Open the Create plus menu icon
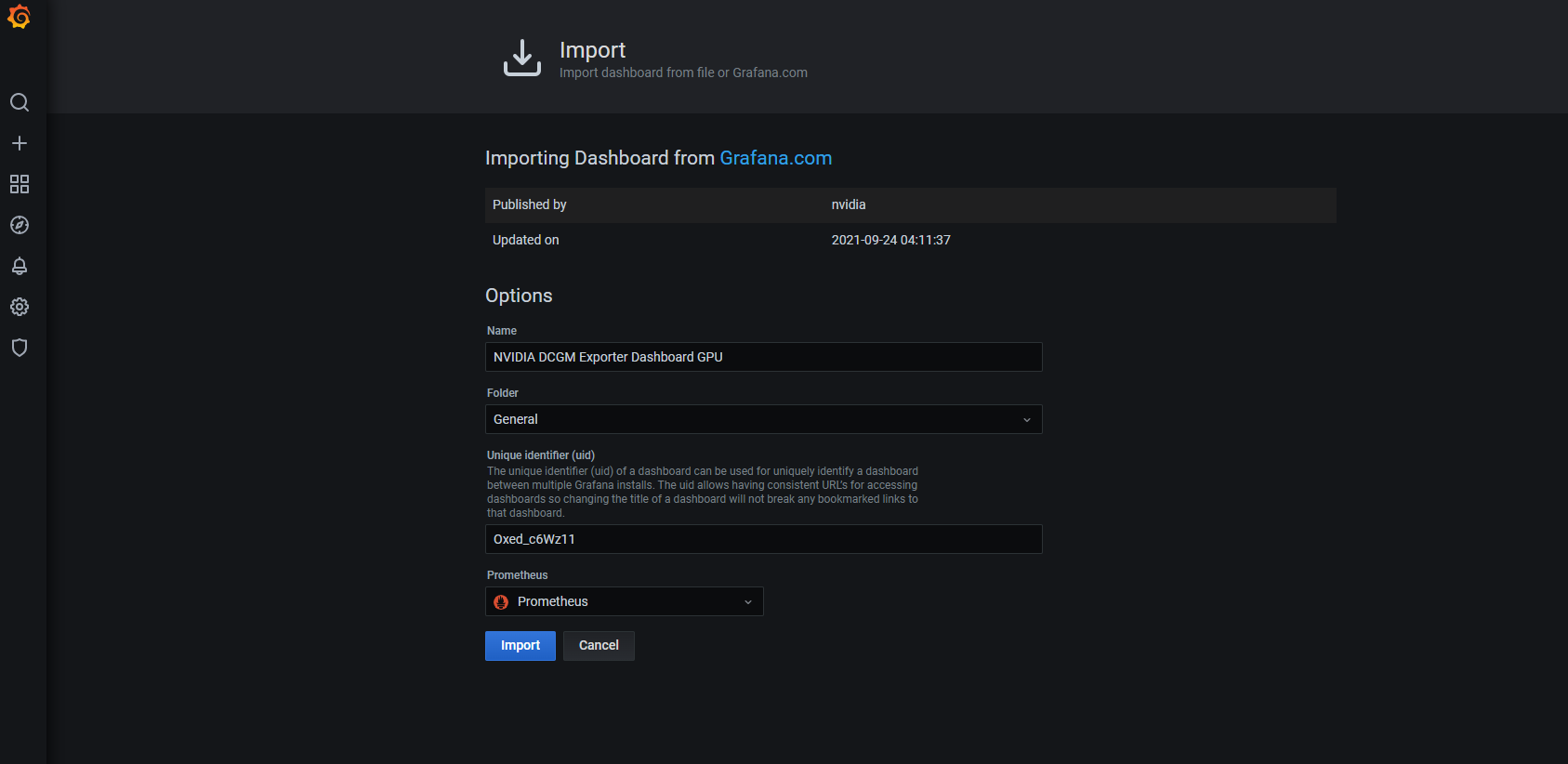This screenshot has width=1568, height=764. click(20, 143)
